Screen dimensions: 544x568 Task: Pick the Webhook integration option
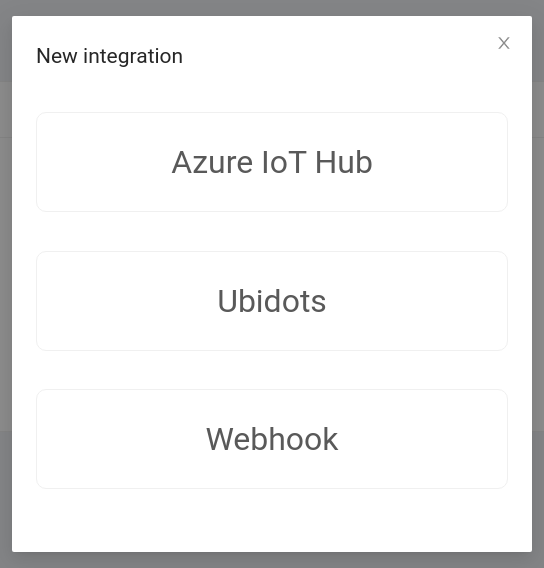click(x=272, y=439)
